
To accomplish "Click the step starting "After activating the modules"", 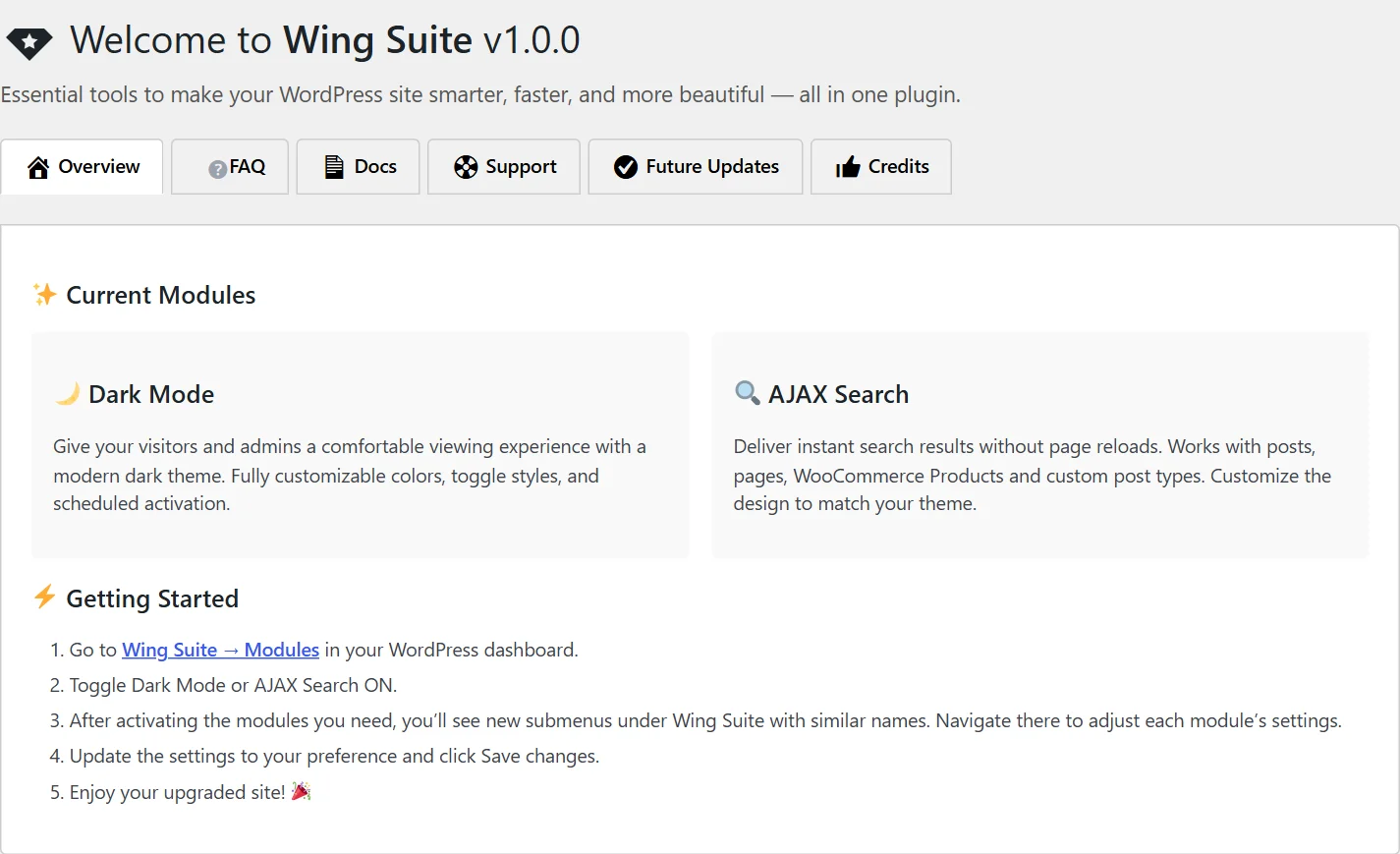I will point(705,720).
